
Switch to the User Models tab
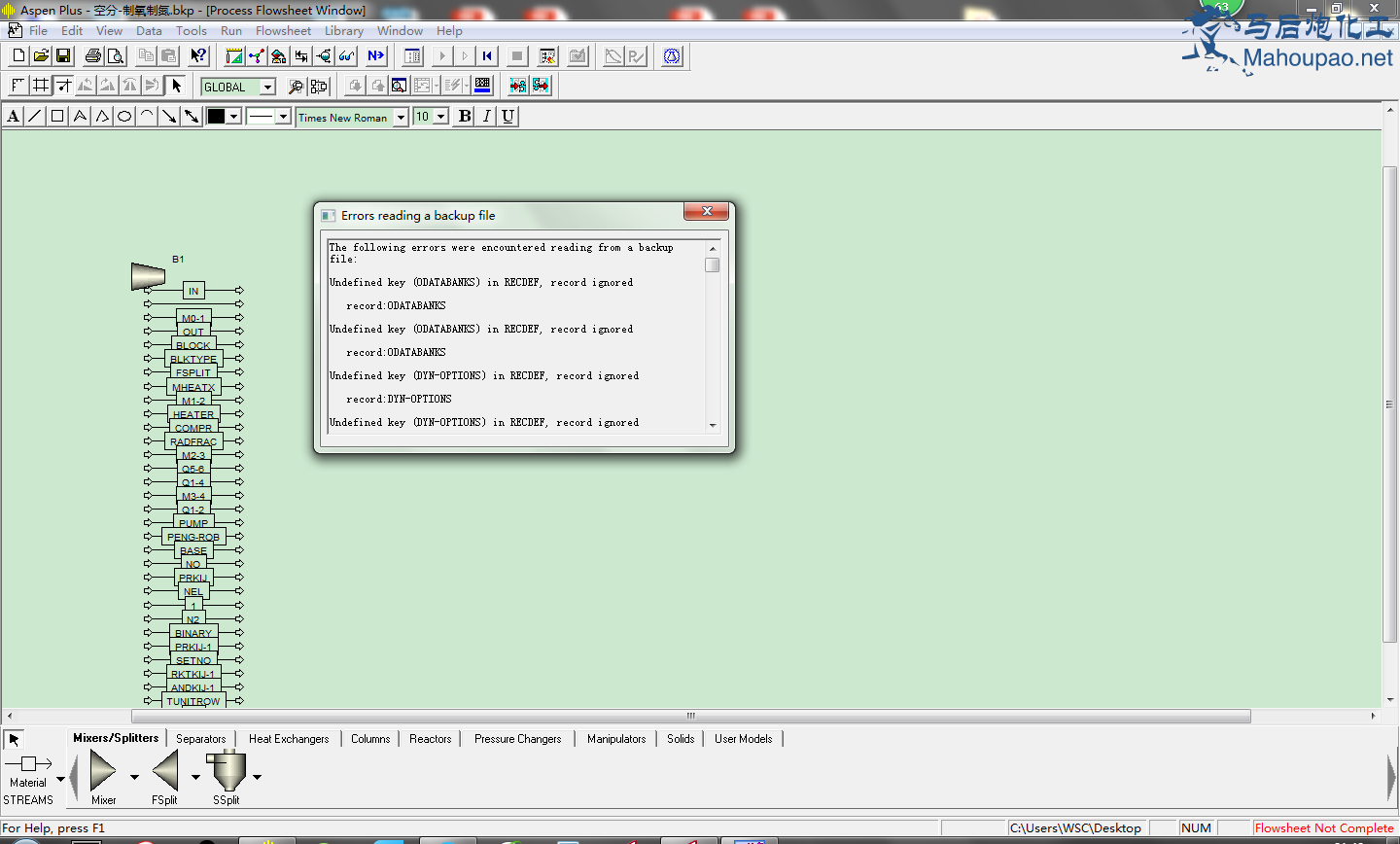[744, 739]
